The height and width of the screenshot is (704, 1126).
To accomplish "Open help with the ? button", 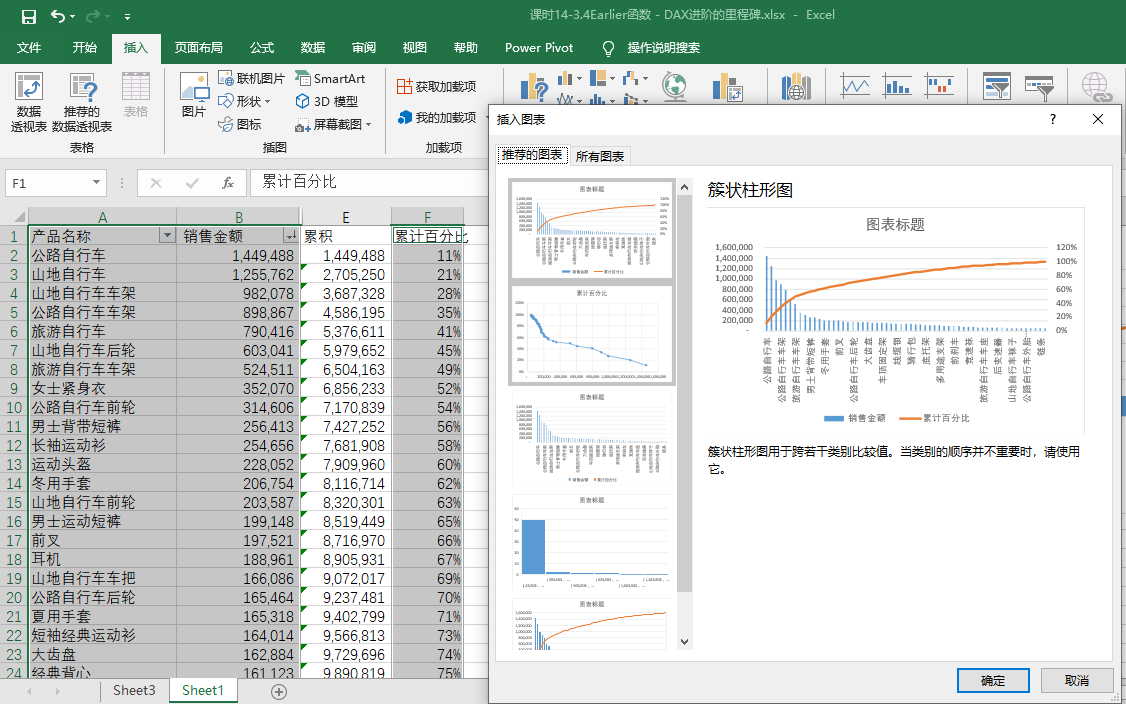I will [x=1053, y=119].
